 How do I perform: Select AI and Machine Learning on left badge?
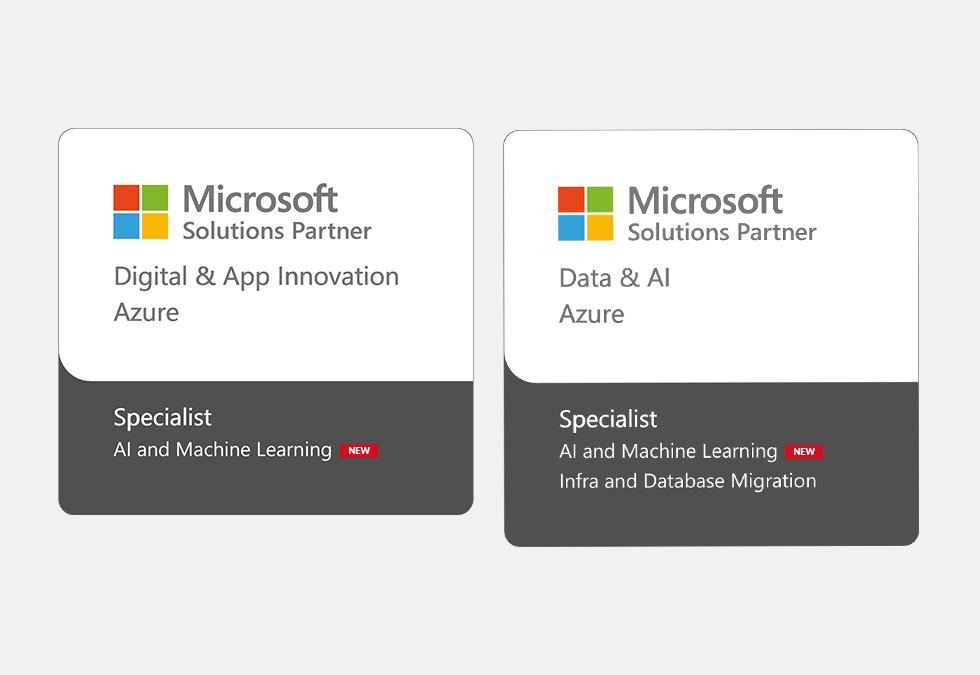222,450
